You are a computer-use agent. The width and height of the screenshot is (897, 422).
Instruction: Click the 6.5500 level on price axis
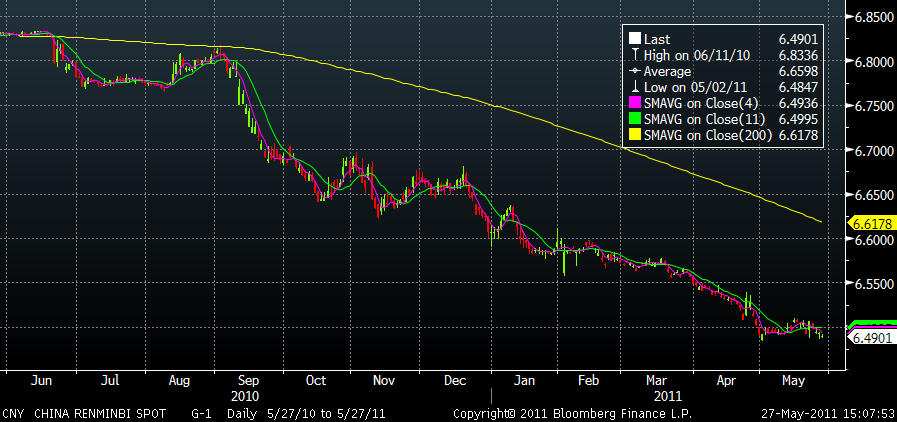coord(871,285)
